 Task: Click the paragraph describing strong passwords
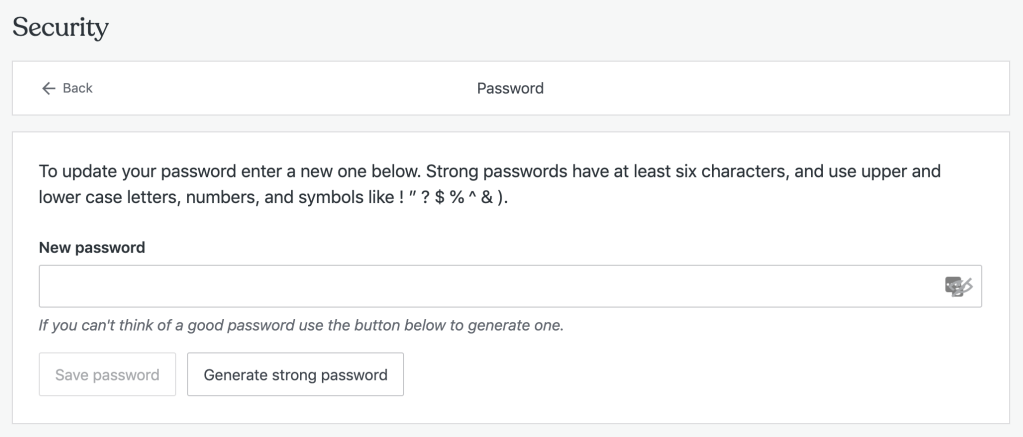coord(490,184)
